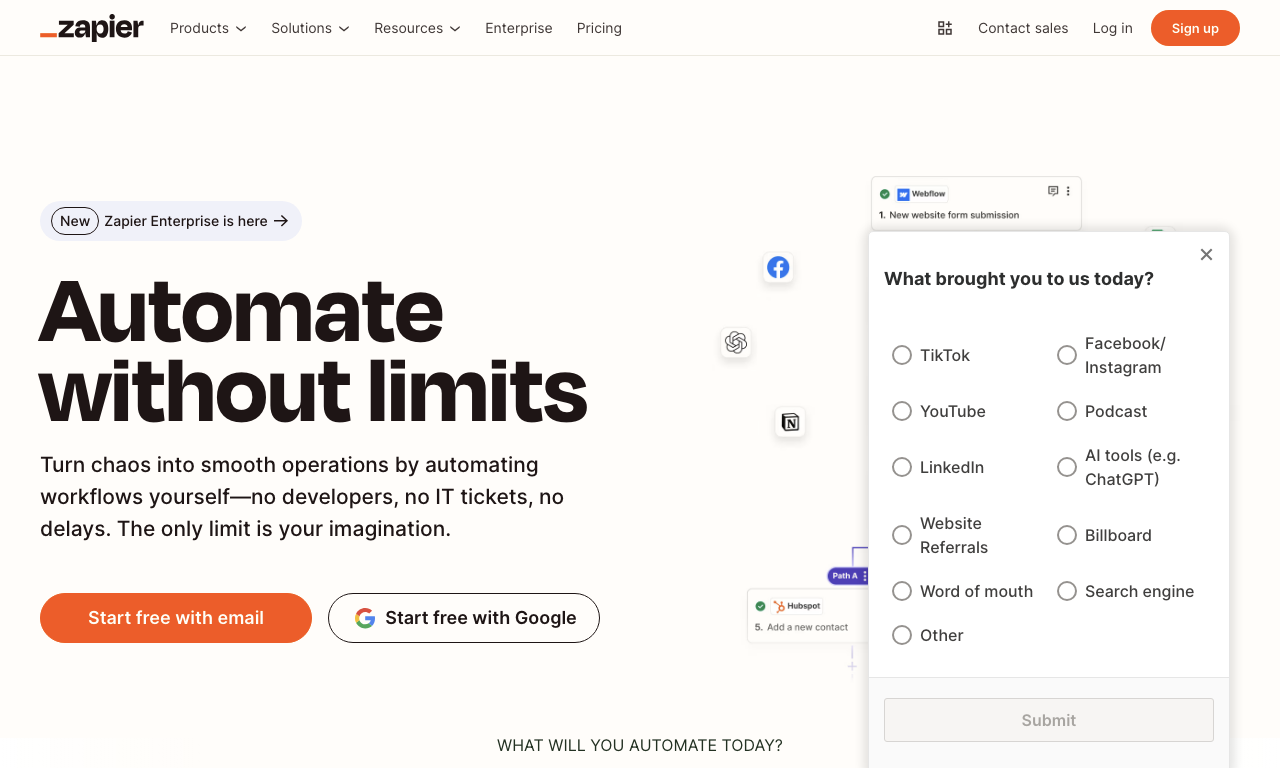Click the Zapier logo

tap(92, 28)
